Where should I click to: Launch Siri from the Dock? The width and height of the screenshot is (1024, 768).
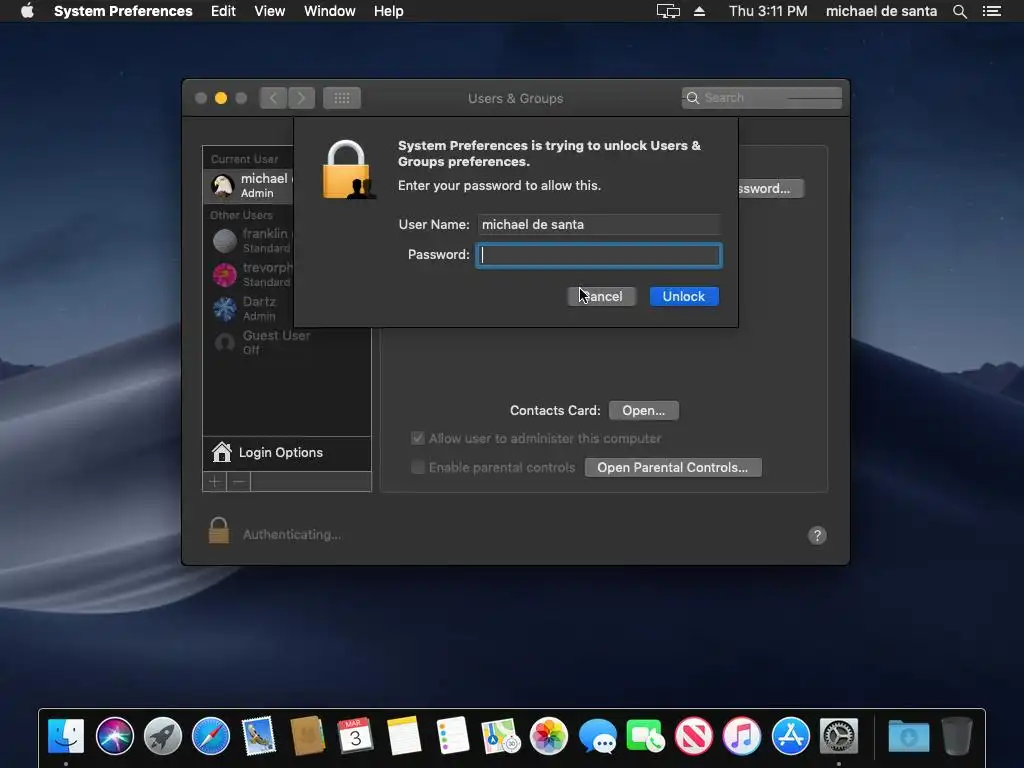pos(114,736)
